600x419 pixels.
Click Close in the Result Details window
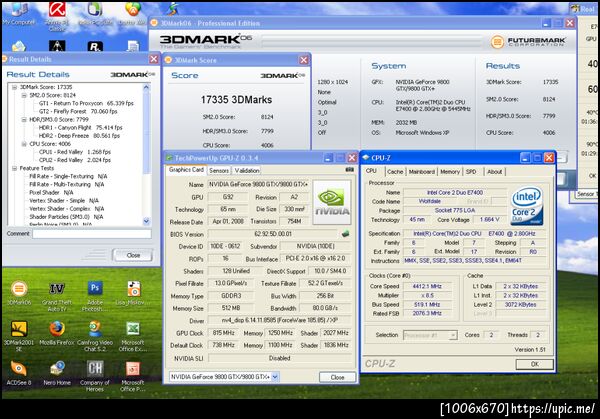point(133,255)
